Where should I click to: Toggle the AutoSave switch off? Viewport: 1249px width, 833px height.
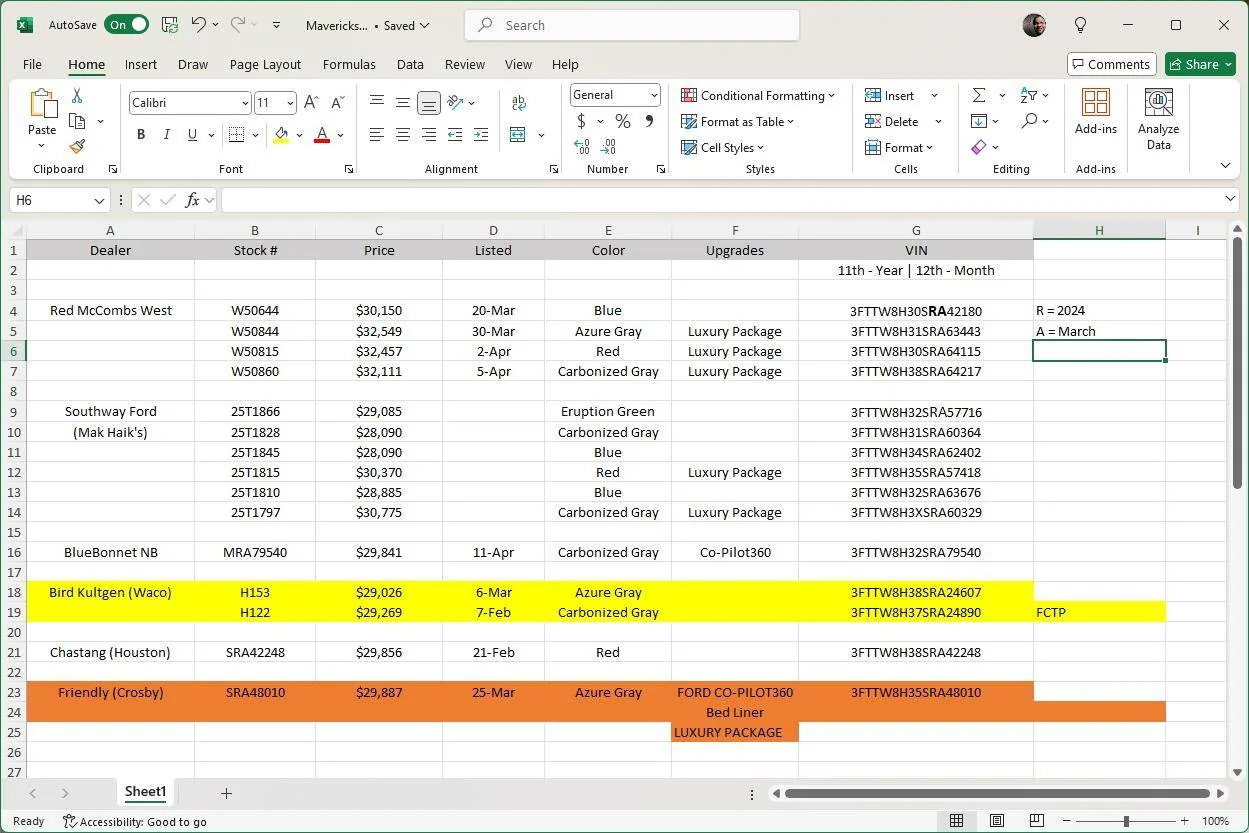(126, 25)
